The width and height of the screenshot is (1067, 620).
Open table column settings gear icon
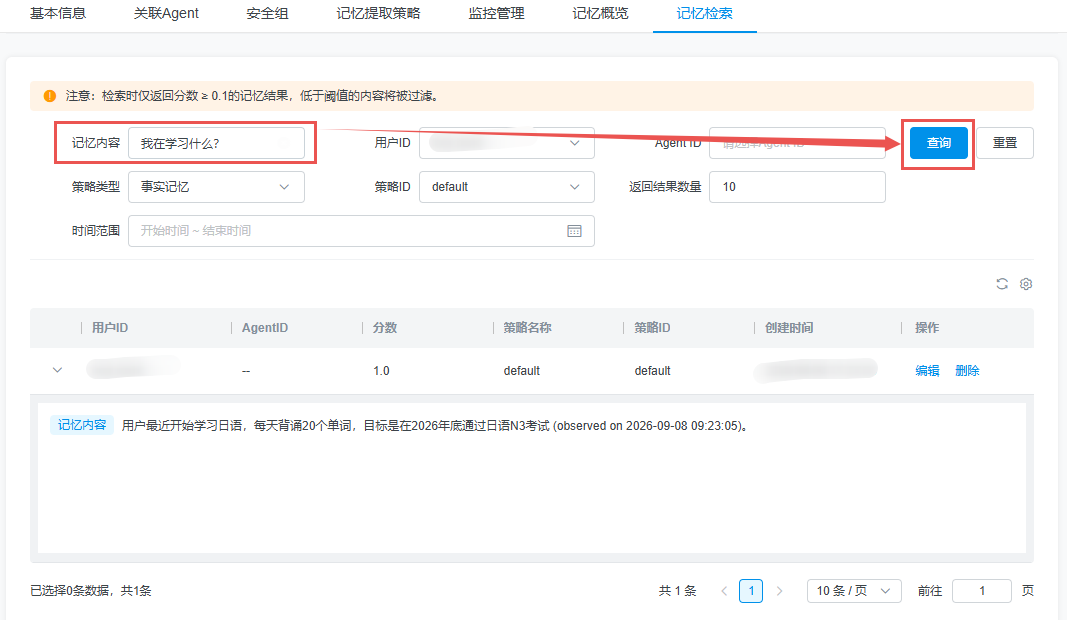click(x=1026, y=284)
